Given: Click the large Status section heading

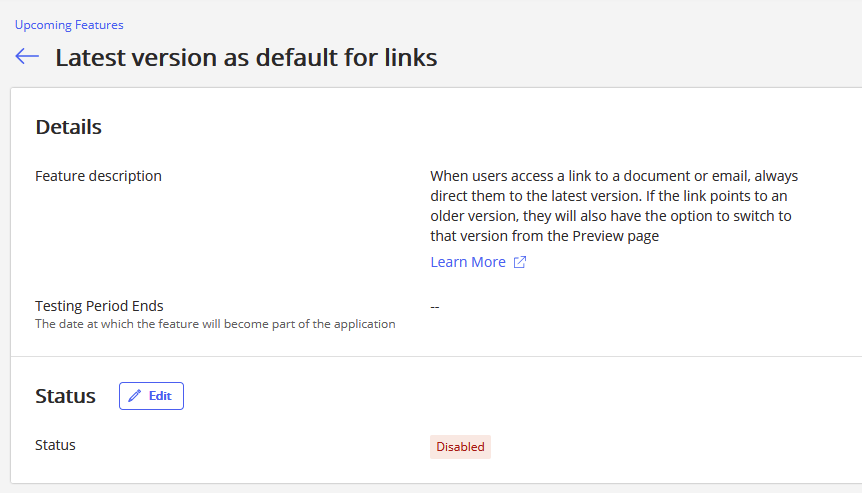Looking at the screenshot, I should [x=65, y=396].
